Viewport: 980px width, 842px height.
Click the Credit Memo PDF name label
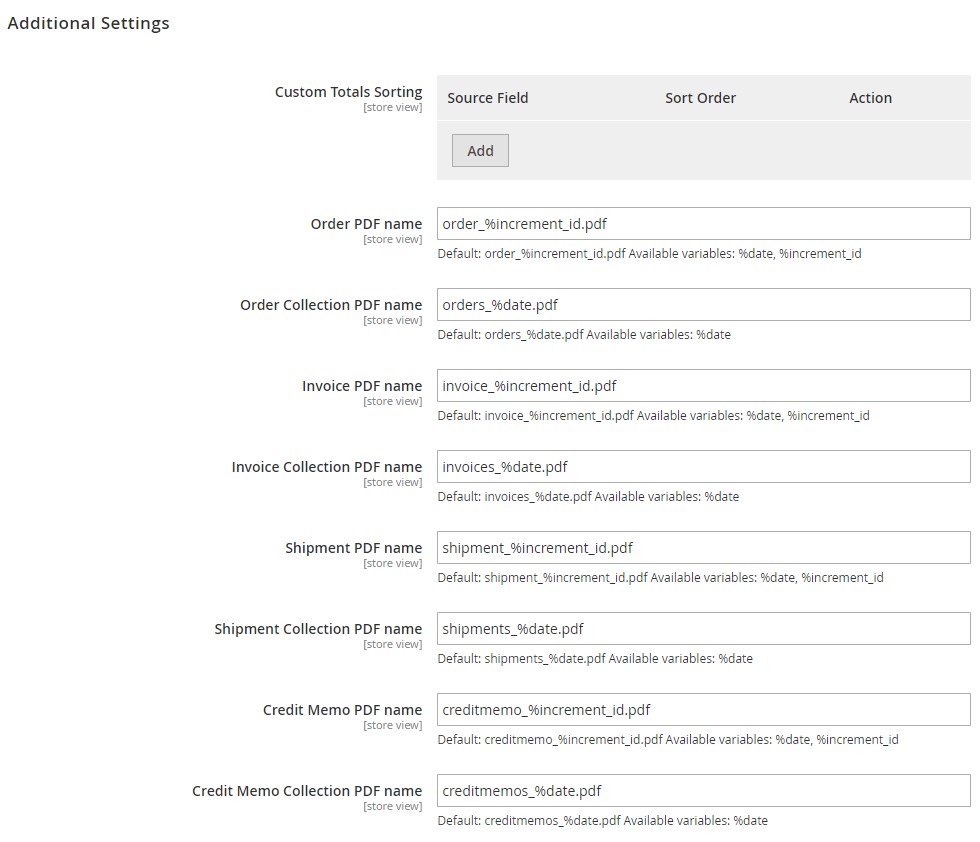pos(342,710)
